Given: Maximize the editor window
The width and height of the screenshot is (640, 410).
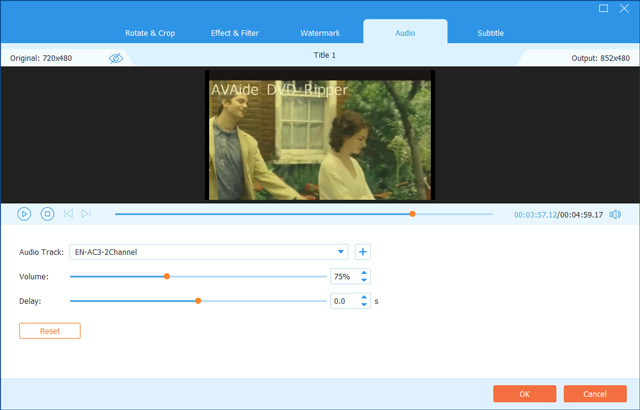Looking at the screenshot, I should pos(603,9).
